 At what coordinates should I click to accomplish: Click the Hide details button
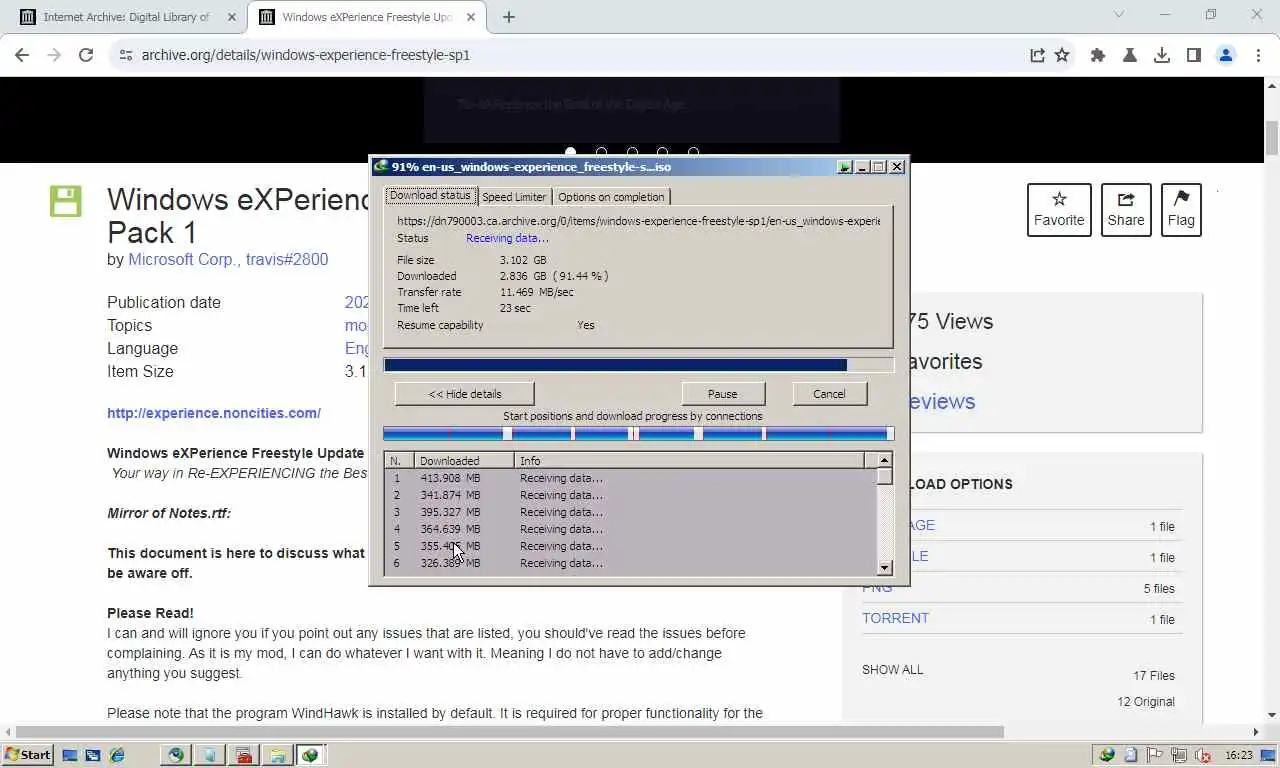[x=465, y=394]
